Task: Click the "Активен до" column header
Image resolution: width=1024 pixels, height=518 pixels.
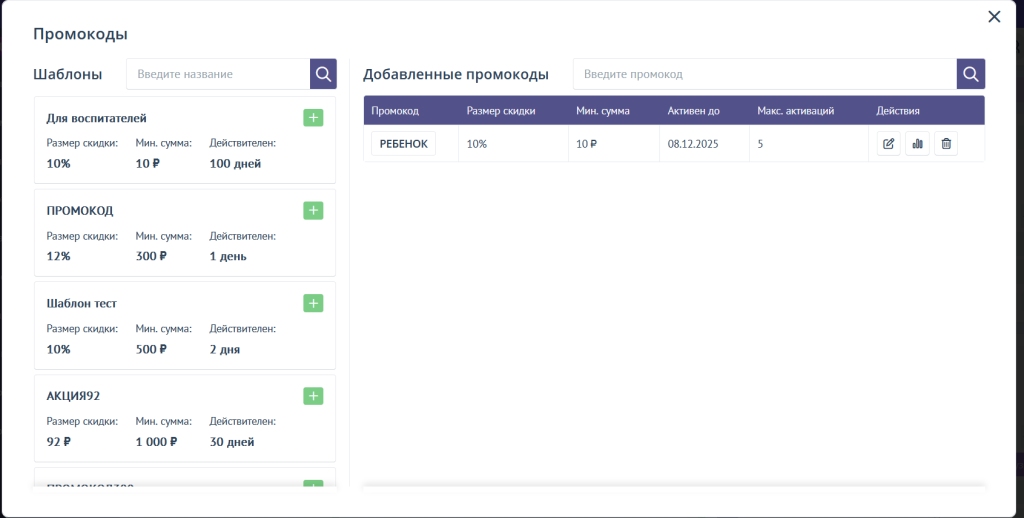Action: coord(693,111)
